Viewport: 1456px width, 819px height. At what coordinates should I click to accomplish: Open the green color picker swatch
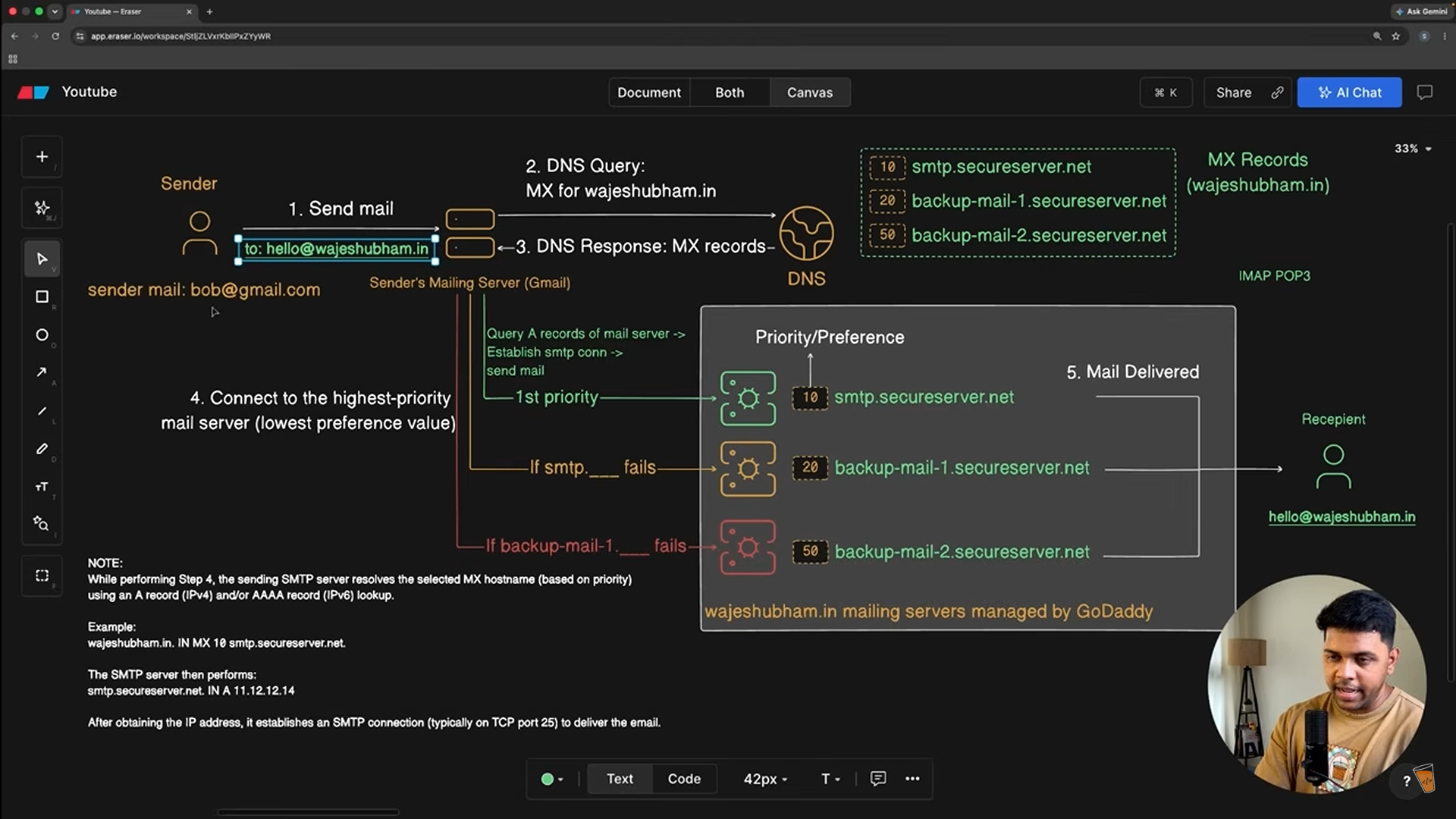point(551,779)
